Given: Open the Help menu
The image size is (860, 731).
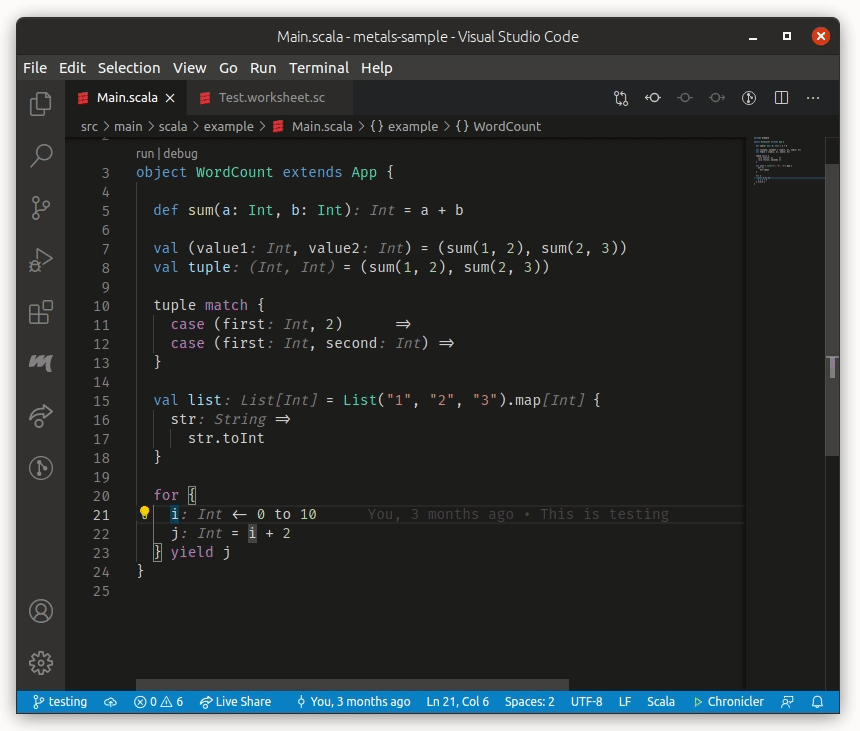Looking at the screenshot, I should [x=376, y=68].
